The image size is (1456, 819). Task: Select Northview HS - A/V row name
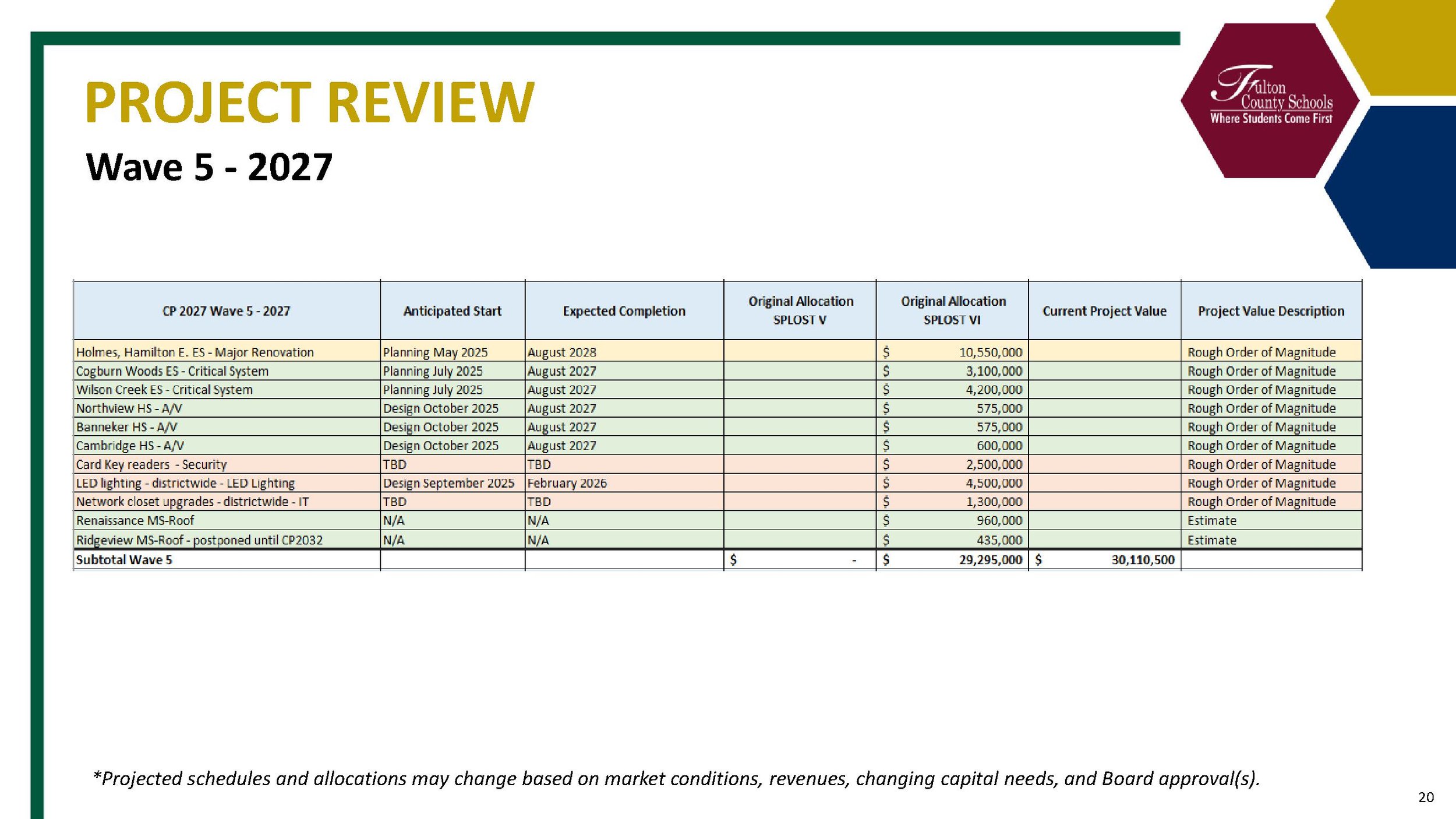pyautogui.click(x=129, y=408)
